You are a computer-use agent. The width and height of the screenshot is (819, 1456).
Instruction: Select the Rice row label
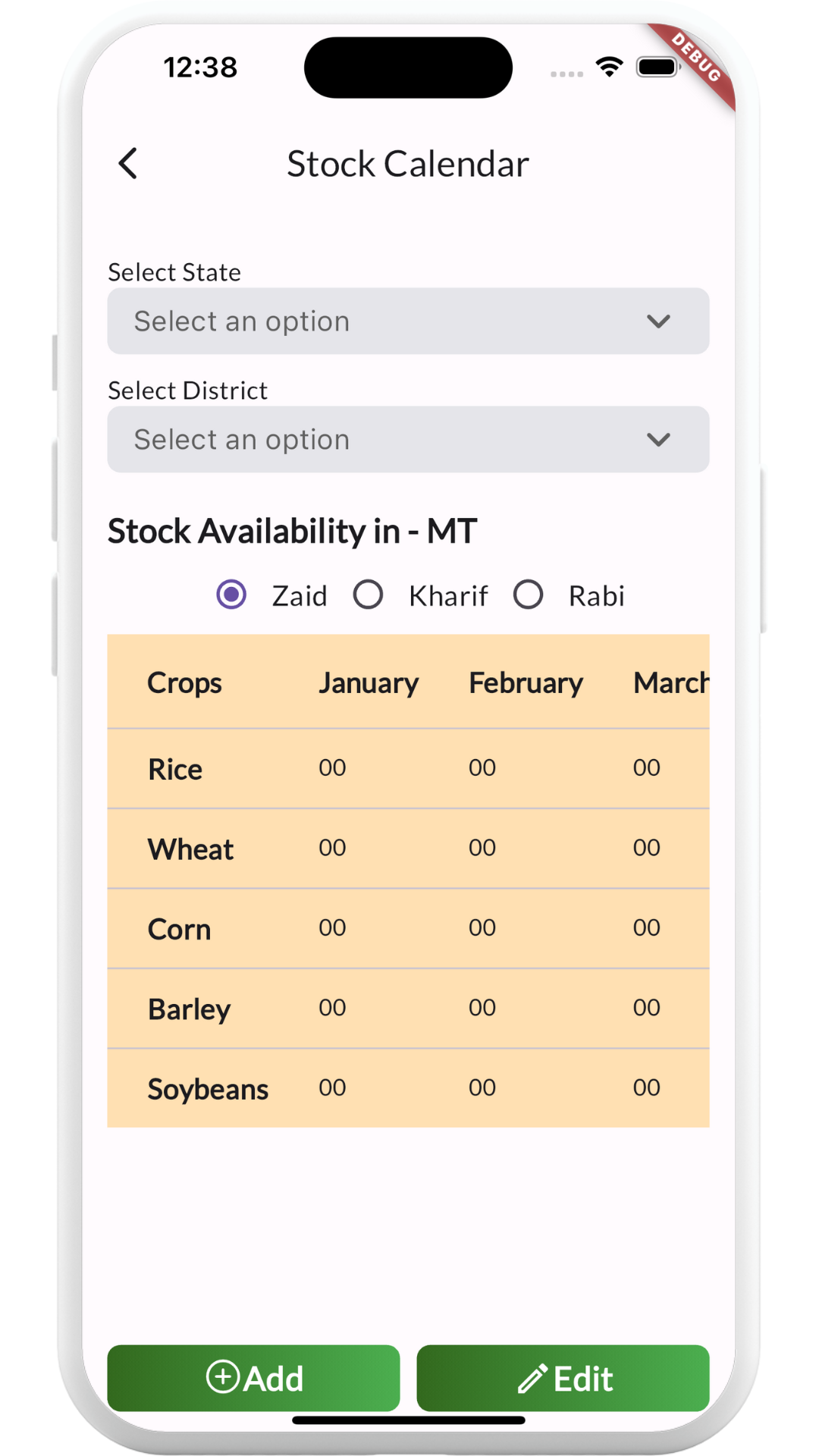pyautogui.click(x=175, y=769)
